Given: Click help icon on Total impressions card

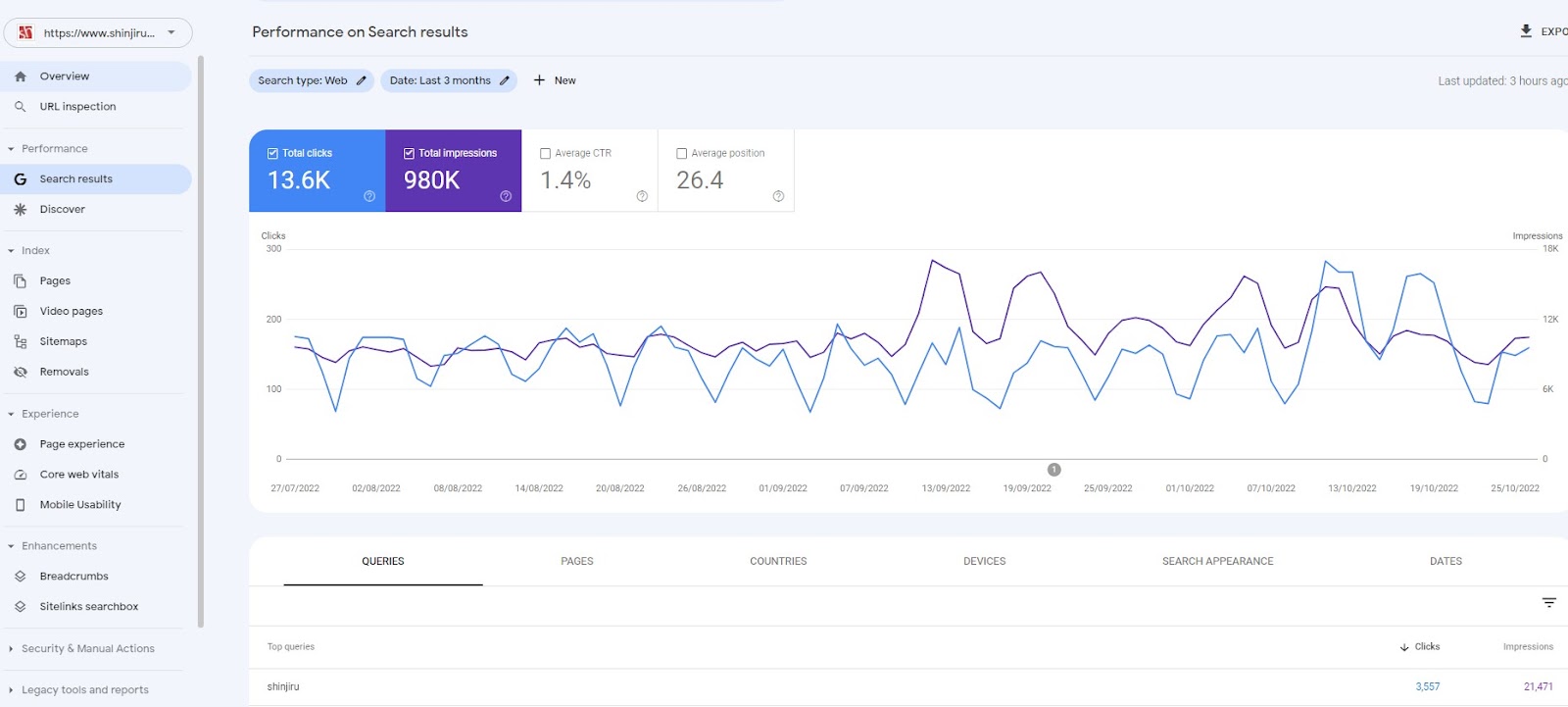Looking at the screenshot, I should click(x=506, y=196).
